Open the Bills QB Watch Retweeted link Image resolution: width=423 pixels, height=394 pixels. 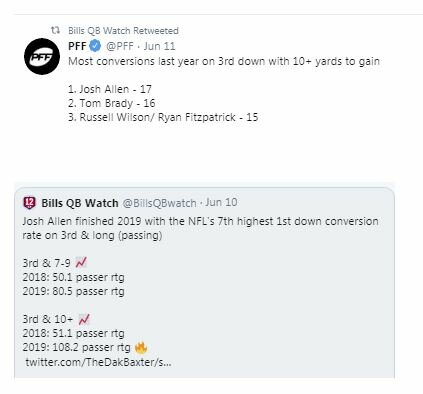(x=123, y=31)
